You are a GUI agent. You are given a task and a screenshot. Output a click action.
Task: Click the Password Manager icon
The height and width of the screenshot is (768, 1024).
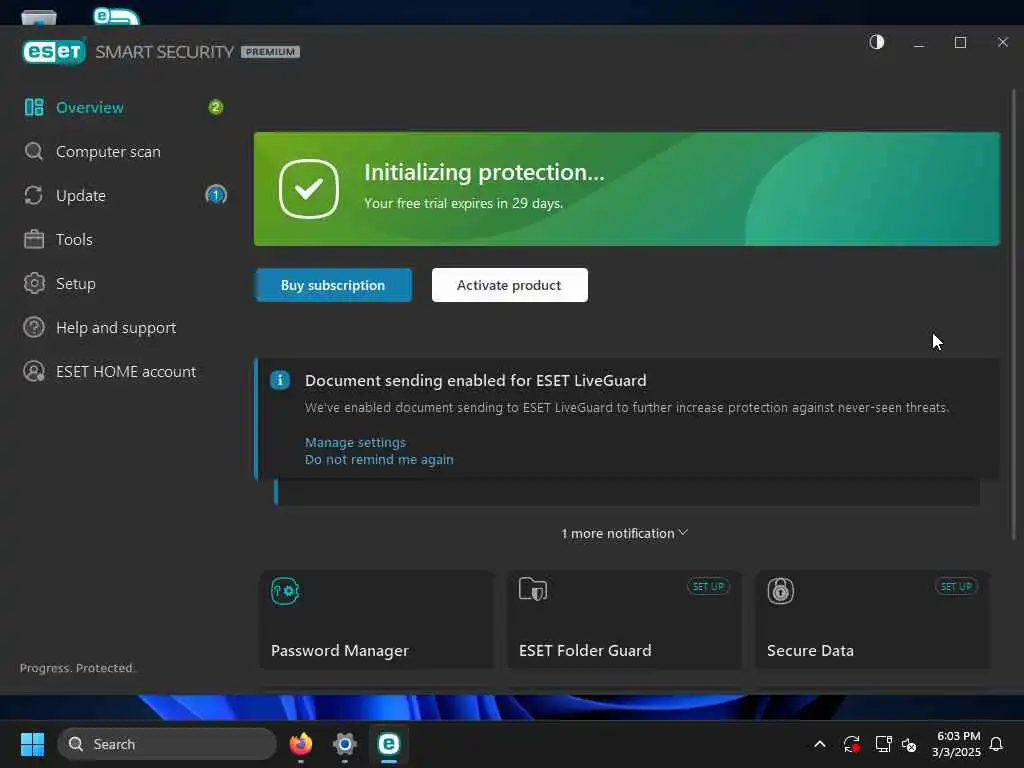click(285, 591)
